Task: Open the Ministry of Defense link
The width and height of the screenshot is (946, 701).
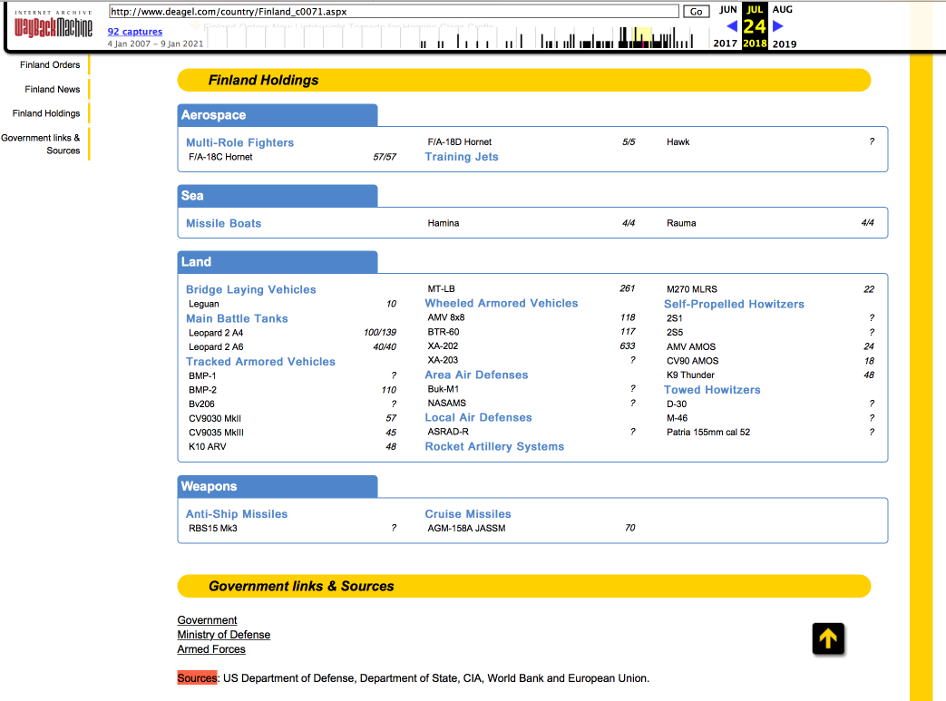Action: 223,635
